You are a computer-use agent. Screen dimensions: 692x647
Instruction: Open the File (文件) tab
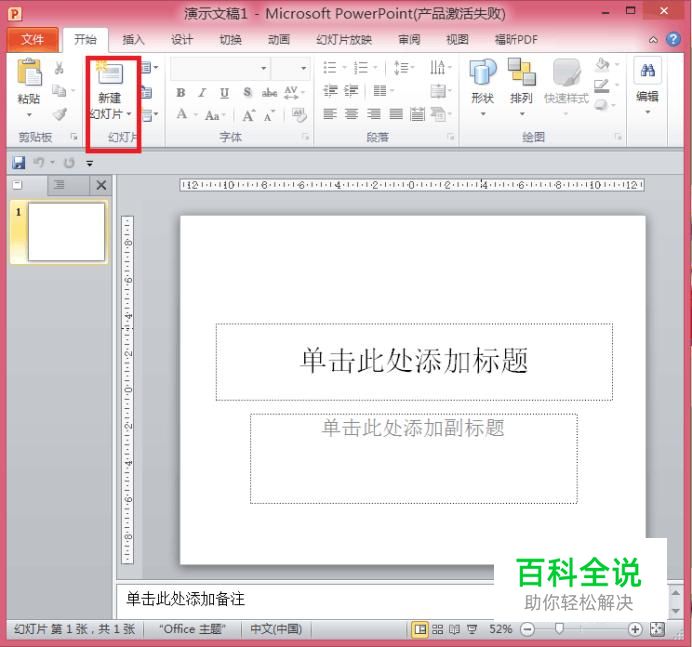click(x=33, y=39)
